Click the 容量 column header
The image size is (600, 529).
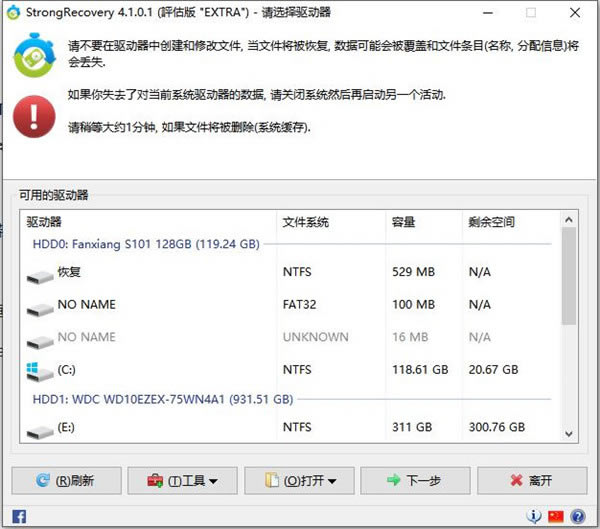[x=403, y=222]
